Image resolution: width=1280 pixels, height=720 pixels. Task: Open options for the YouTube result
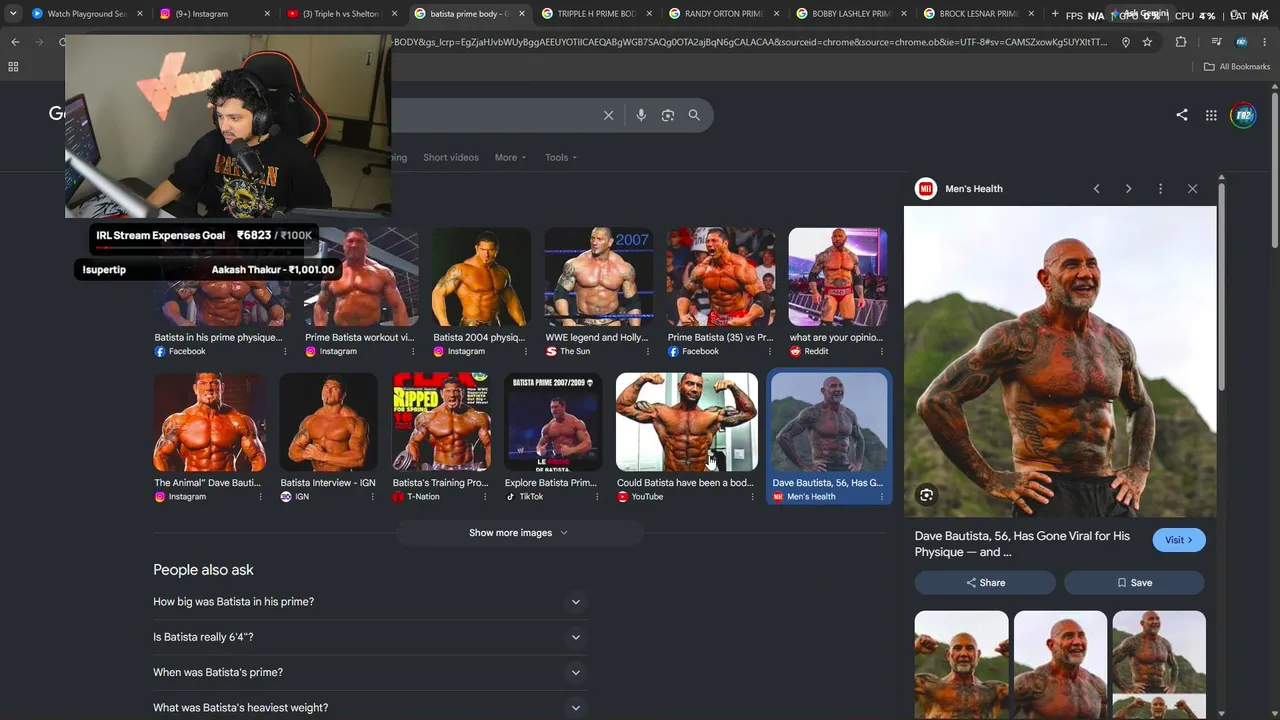click(752, 497)
